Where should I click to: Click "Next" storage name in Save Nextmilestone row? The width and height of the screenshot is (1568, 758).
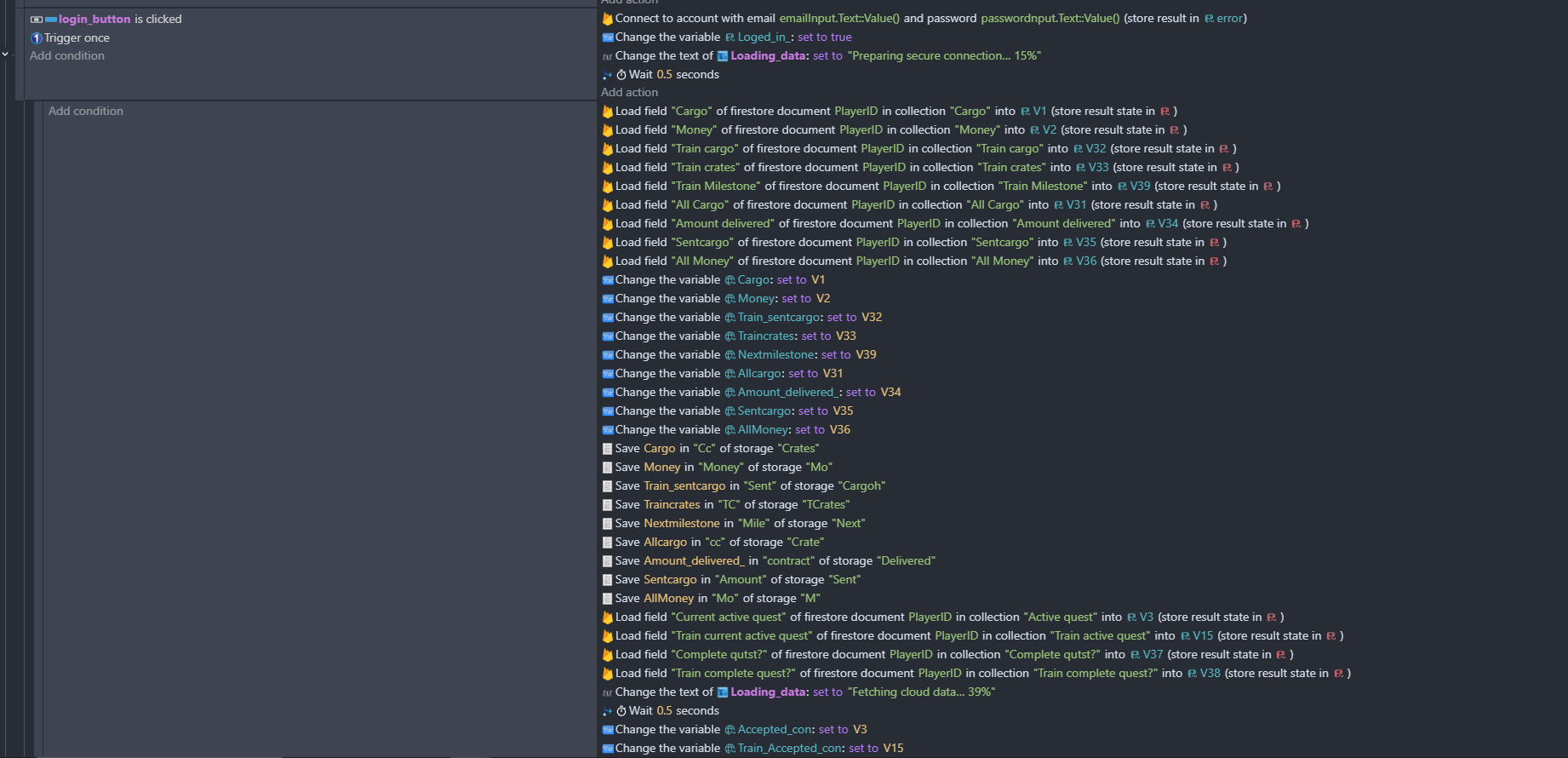point(848,523)
